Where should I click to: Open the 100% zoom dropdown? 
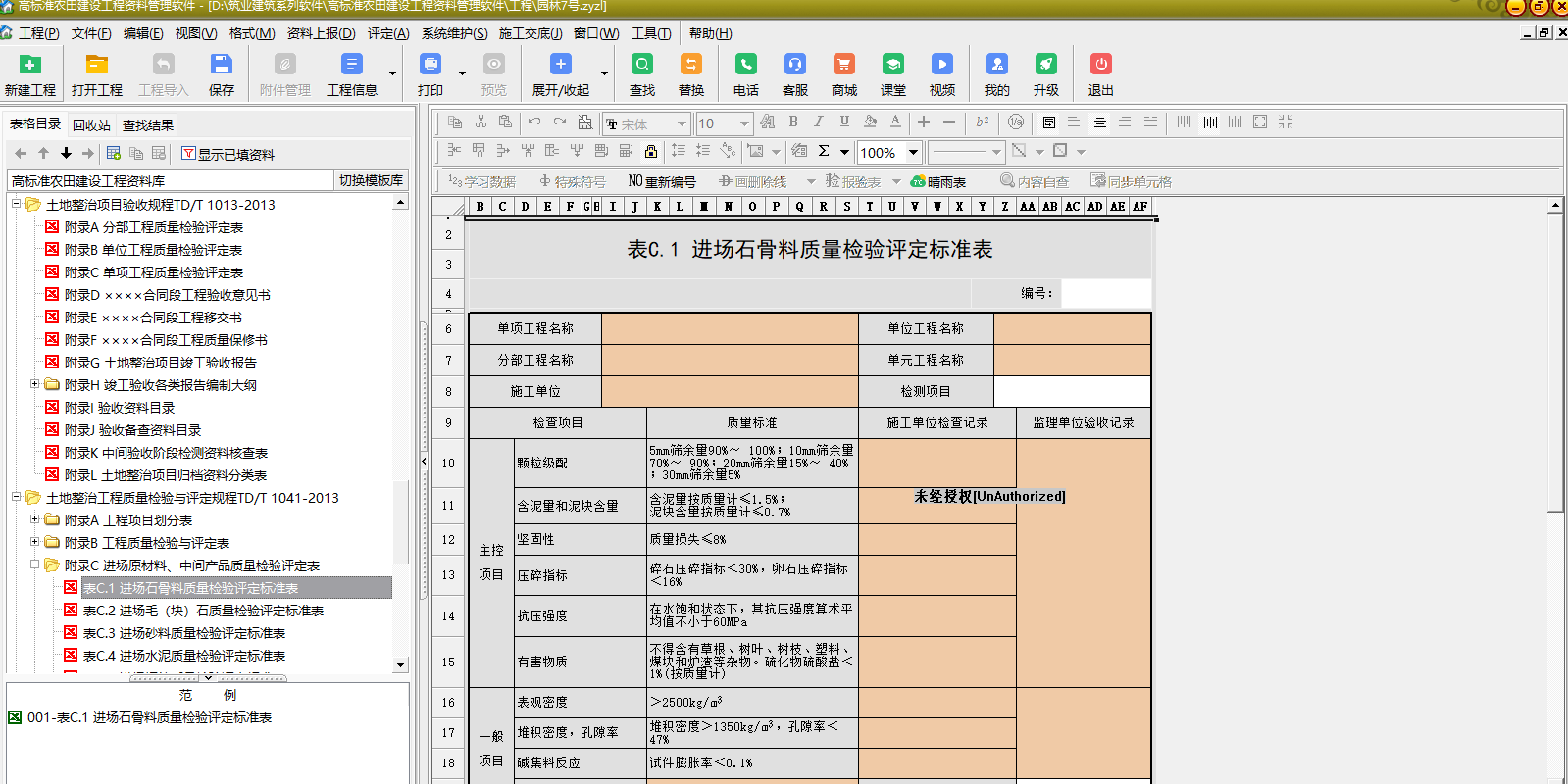click(913, 152)
